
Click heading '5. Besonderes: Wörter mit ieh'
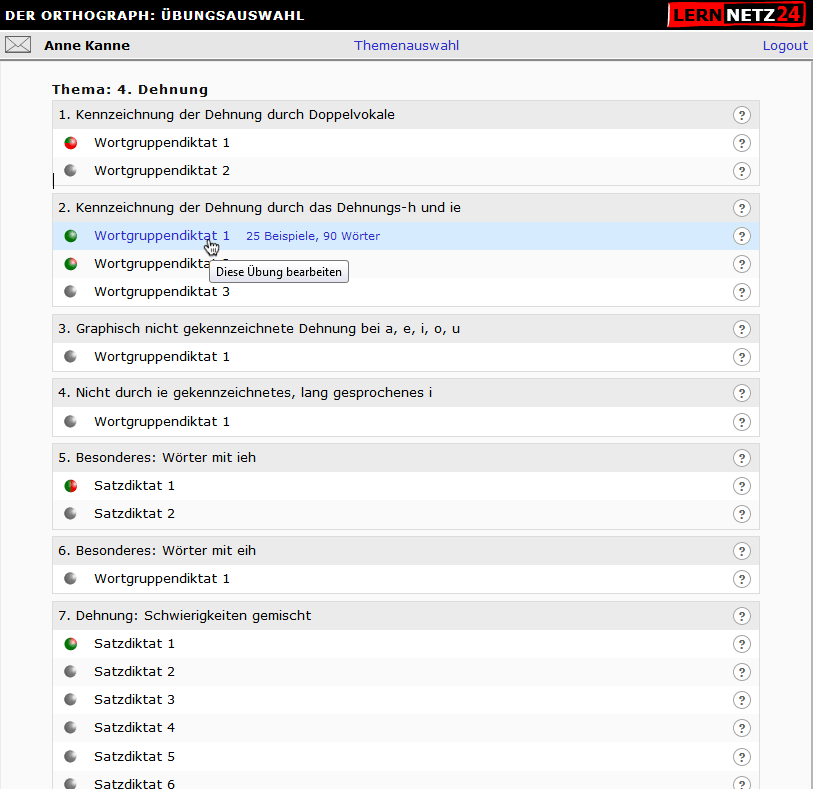(x=157, y=458)
